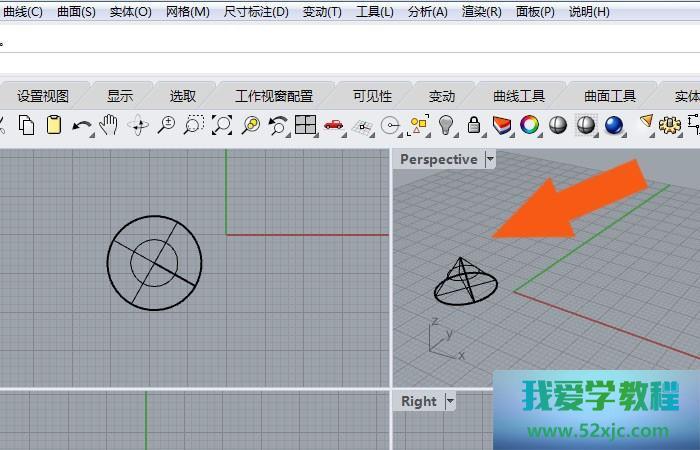Viewport: 700px width, 450px height.
Task: Click the Perspective viewport title label
Action: 438,159
